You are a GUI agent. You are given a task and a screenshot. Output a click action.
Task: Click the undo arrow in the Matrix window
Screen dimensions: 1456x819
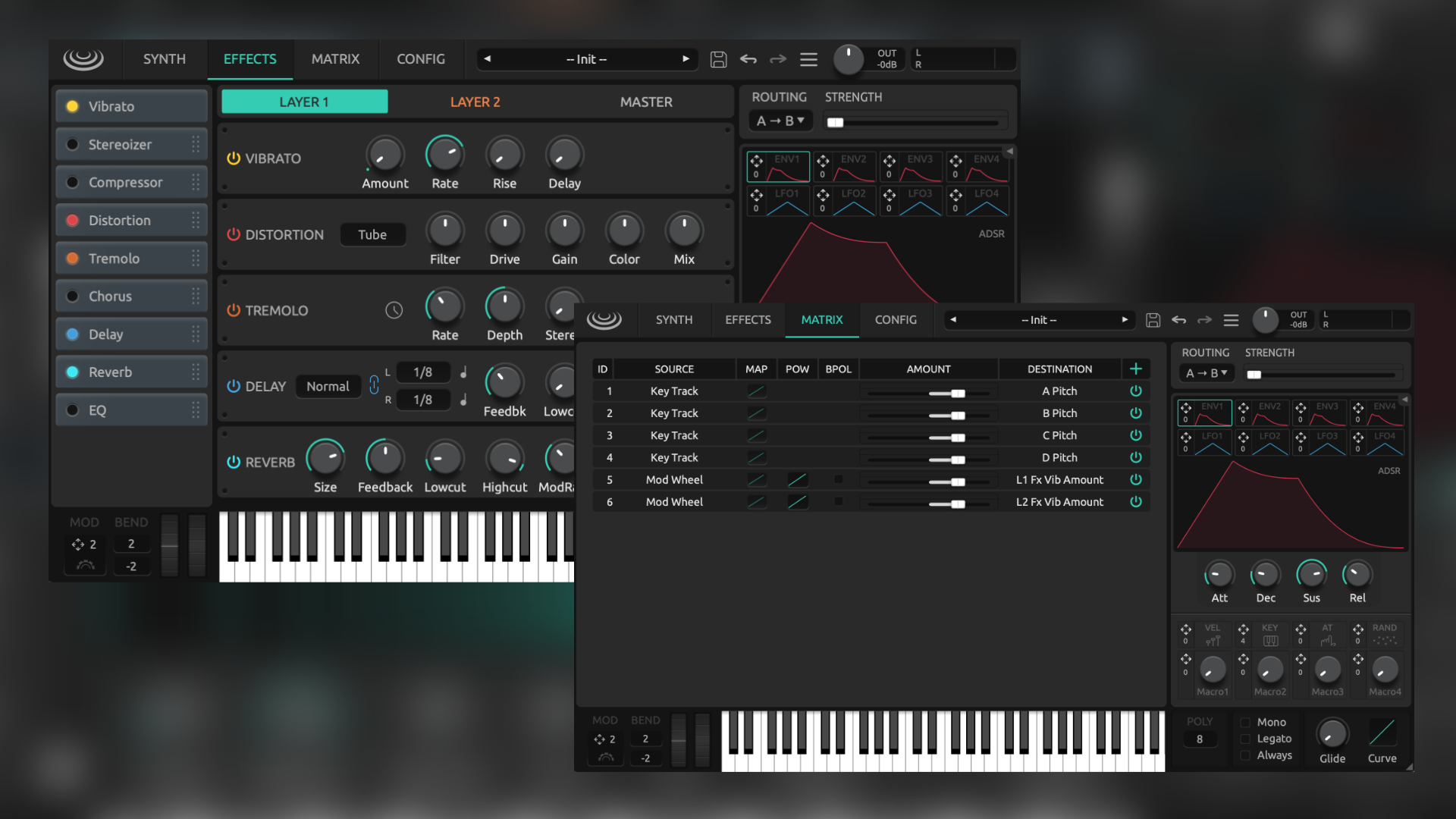point(1178,320)
